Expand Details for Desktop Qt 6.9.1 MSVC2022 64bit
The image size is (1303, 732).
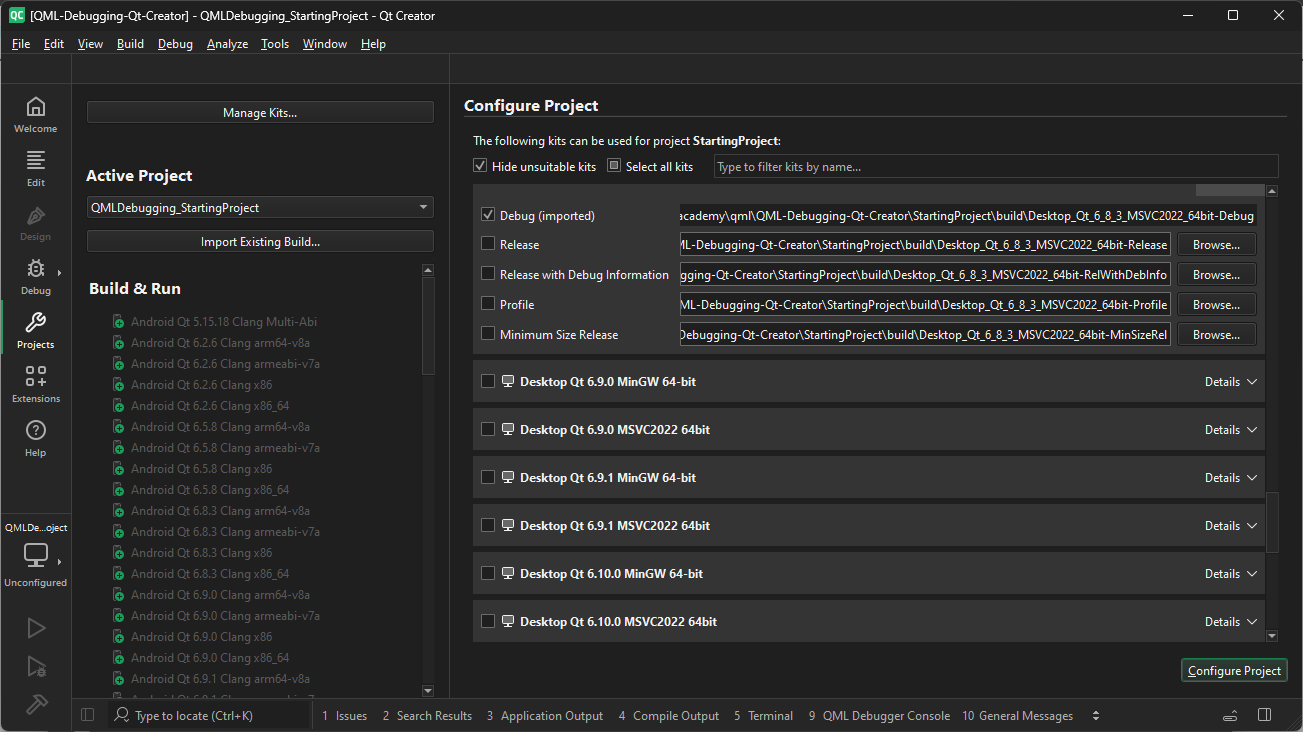pos(1230,525)
